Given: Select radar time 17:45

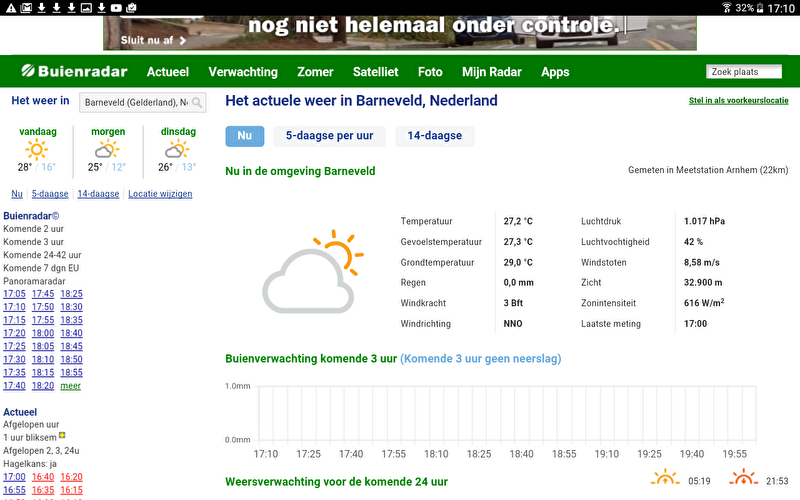Looking at the screenshot, I should 43,294.
